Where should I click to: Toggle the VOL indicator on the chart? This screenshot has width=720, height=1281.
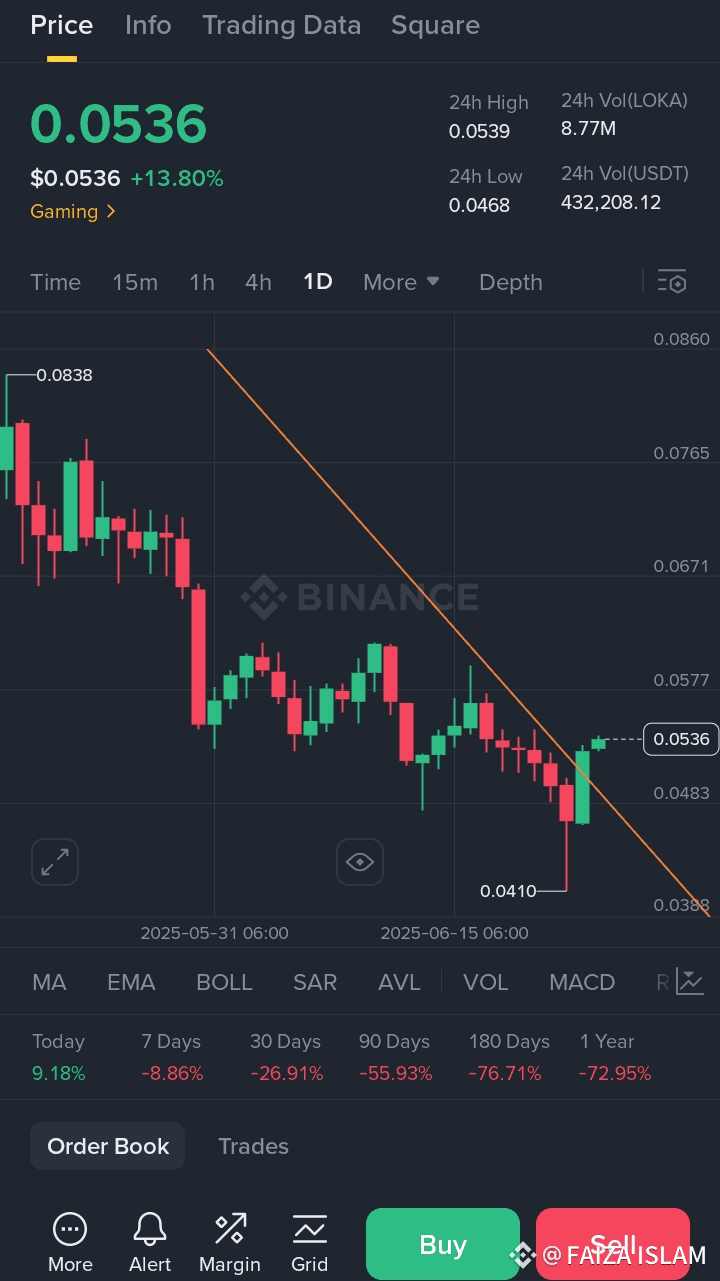(x=485, y=982)
